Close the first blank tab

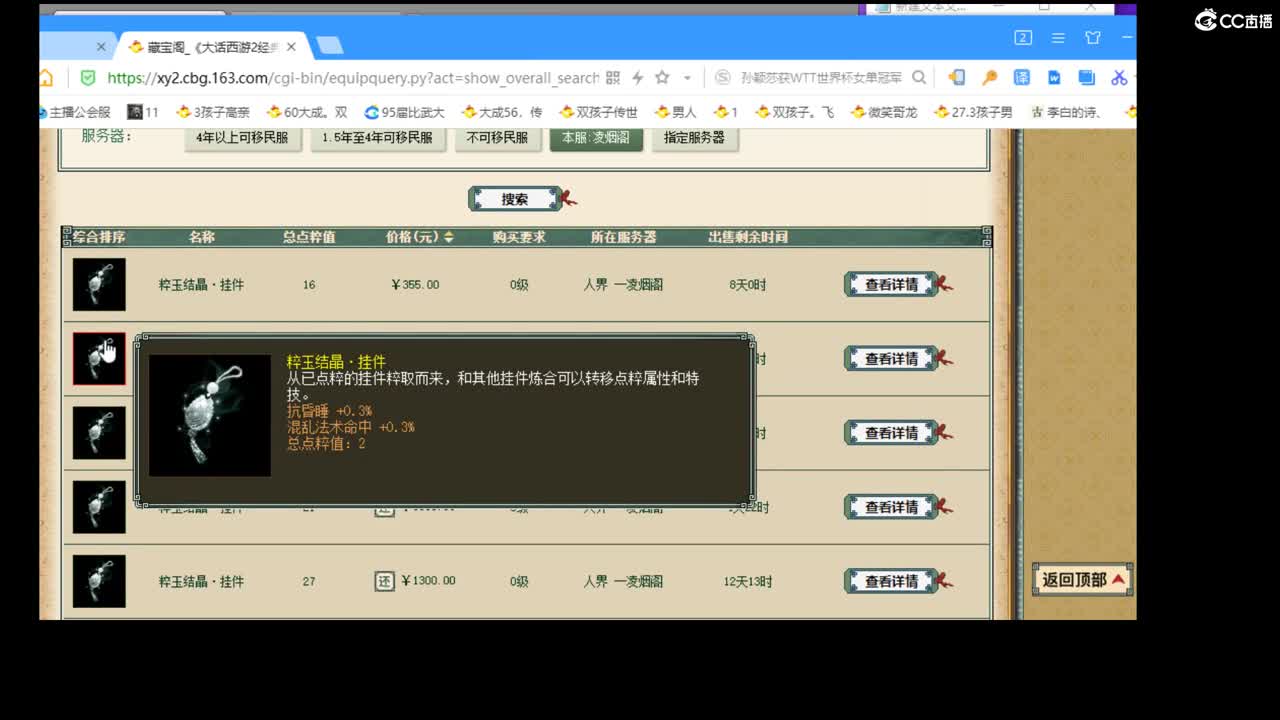[101, 46]
